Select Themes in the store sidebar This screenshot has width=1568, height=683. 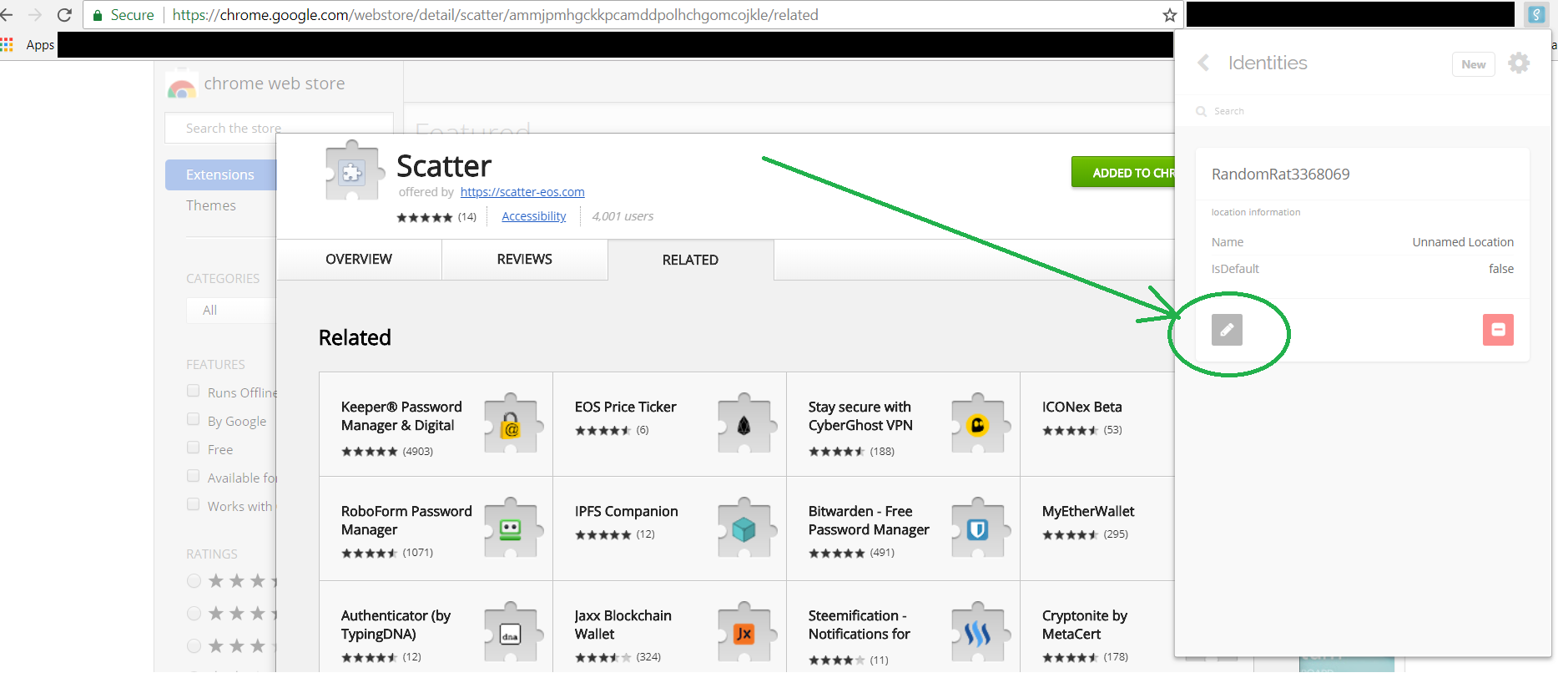211,205
